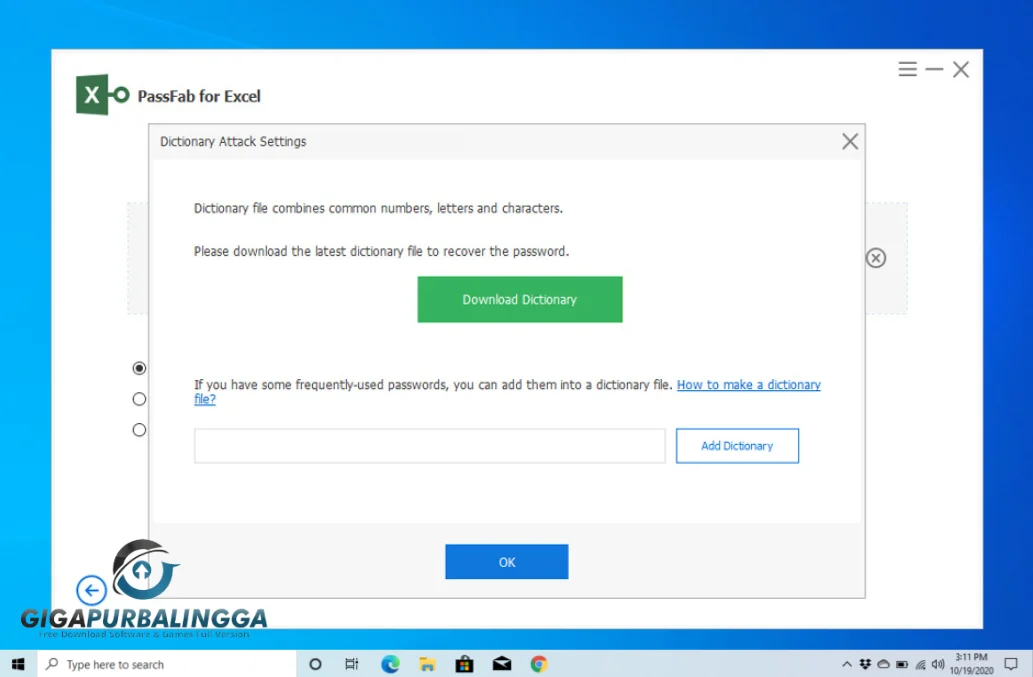Open the PassFab hamburger menu
This screenshot has height=677, width=1033.
point(907,69)
